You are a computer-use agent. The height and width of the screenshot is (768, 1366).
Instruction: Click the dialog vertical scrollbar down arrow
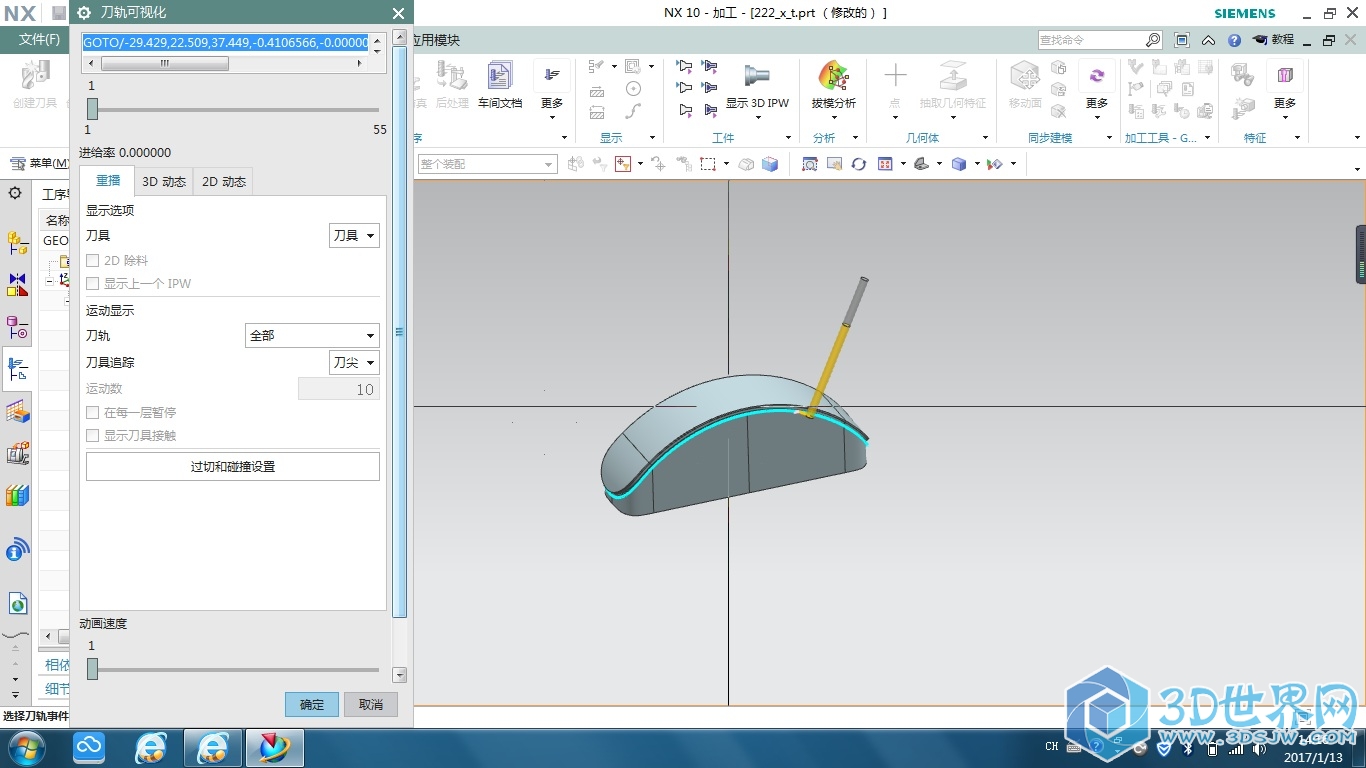(400, 675)
